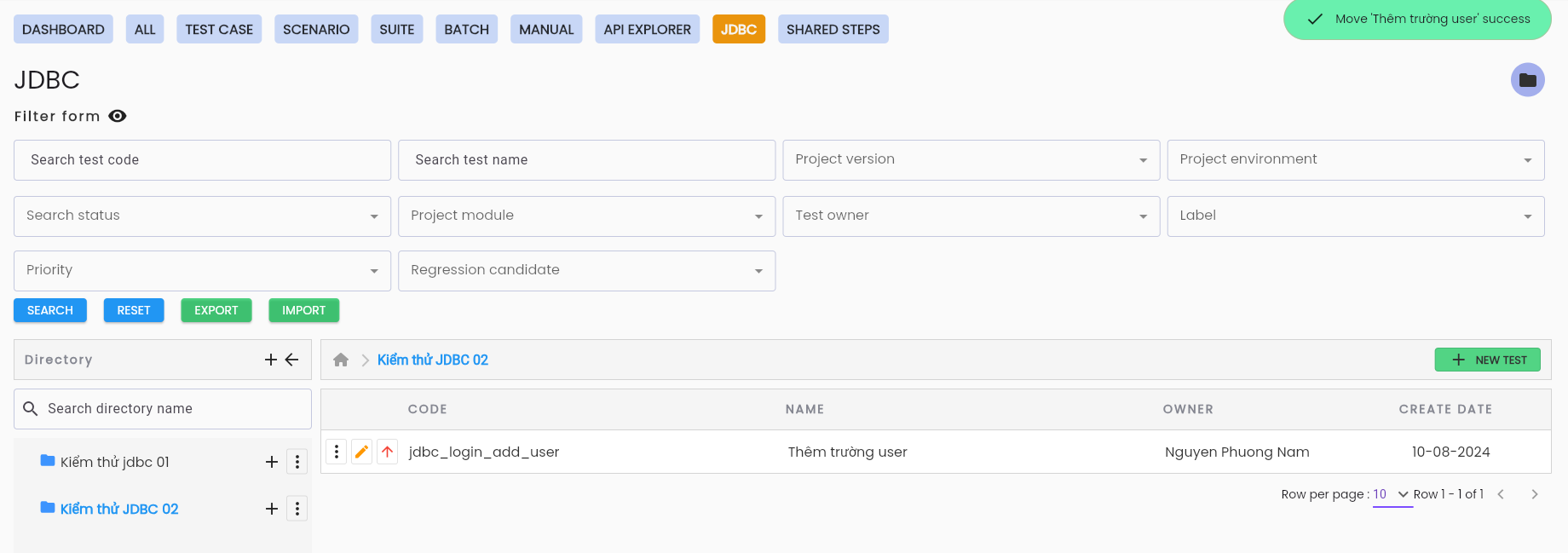The height and width of the screenshot is (553, 1568).
Task: Change the rows per page value
Action: pos(1392,494)
